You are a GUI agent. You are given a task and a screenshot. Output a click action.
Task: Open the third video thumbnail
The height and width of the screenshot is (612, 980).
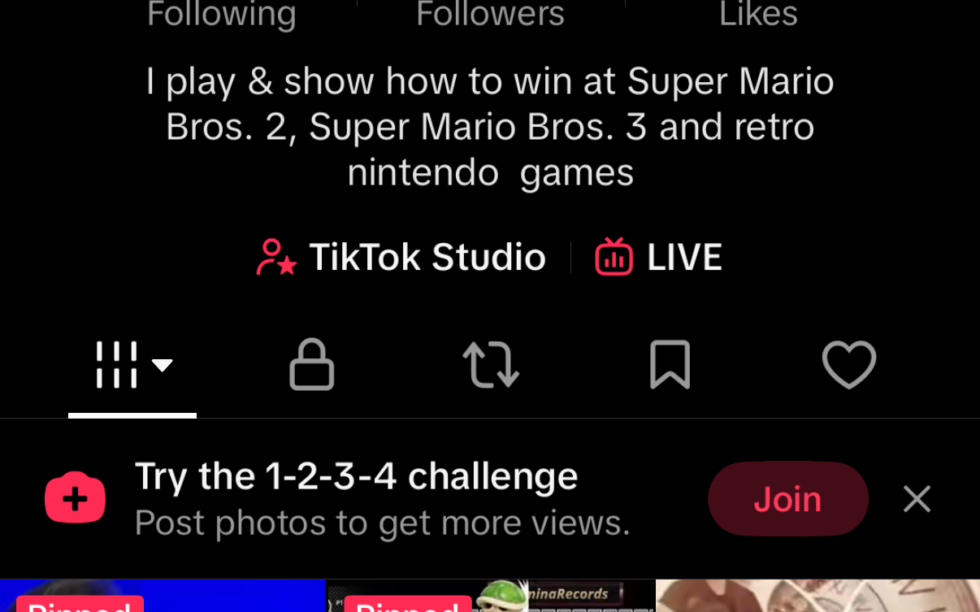(818, 596)
